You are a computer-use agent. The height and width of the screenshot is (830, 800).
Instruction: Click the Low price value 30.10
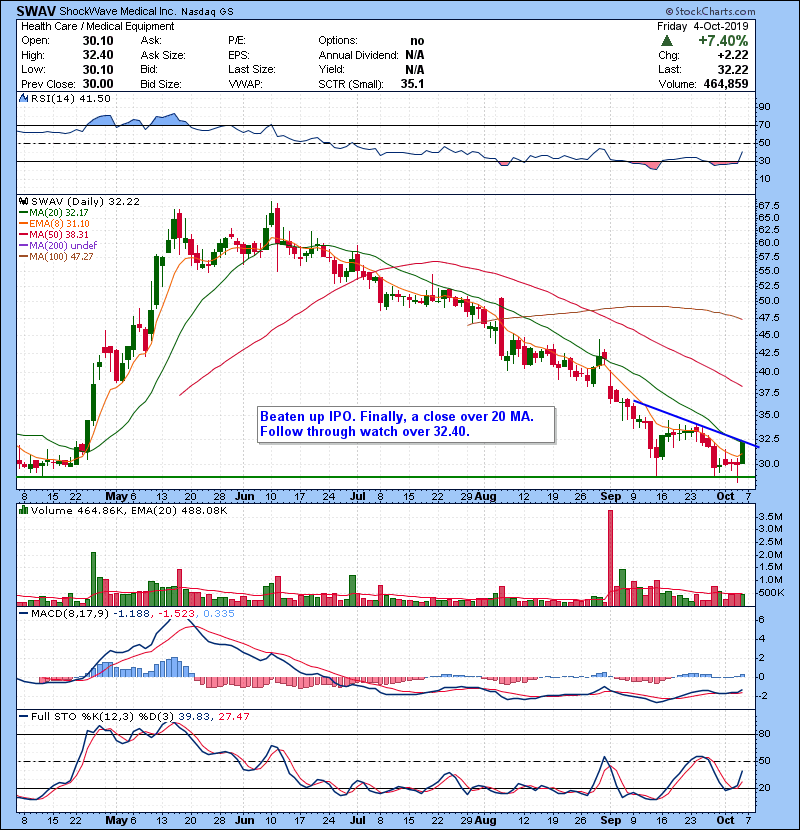(98, 69)
